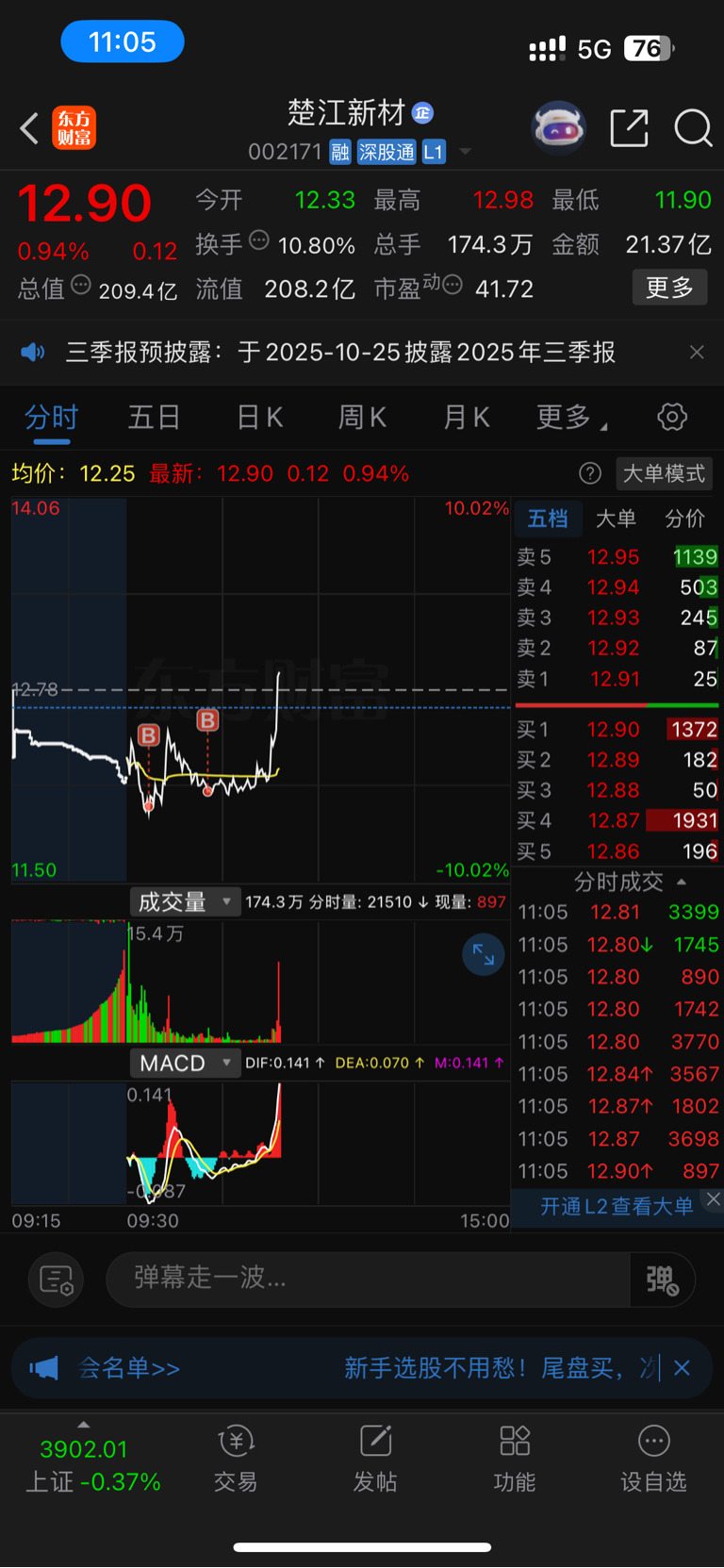The width and height of the screenshot is (724, 1568).
Task: Open the robot assistant avatar
Action: (x=559, y=127)
